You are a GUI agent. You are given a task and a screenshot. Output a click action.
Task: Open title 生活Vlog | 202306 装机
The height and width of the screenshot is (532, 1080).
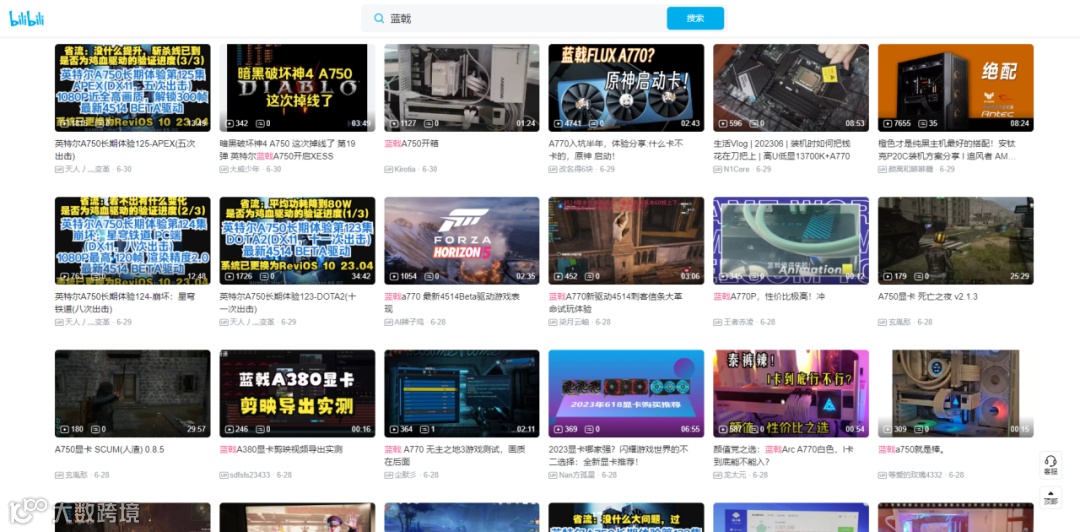[x=782, y=150]
